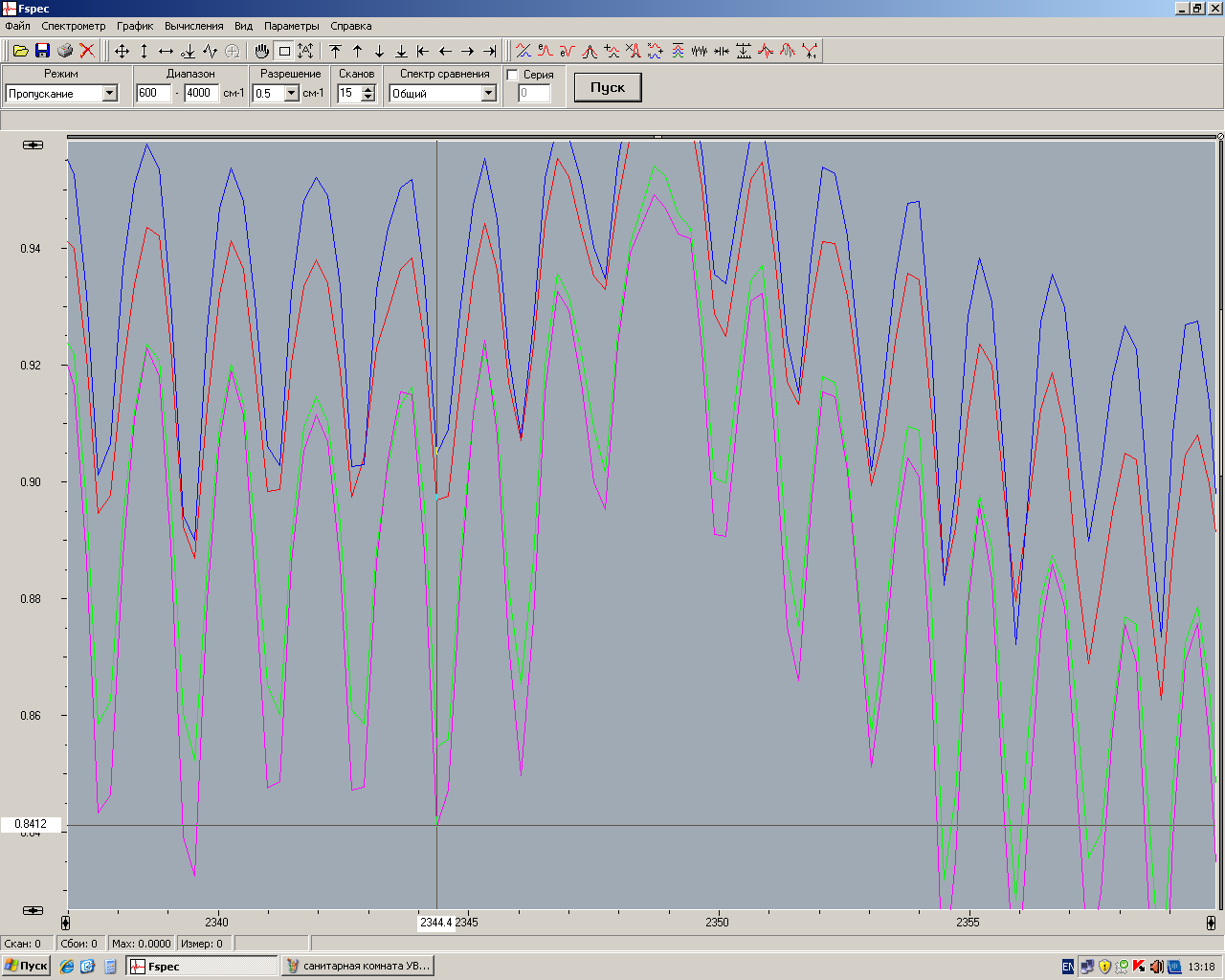Click the shift right arrow icon
Viewport: 1225px width, 980px height.
coord(468,51)
